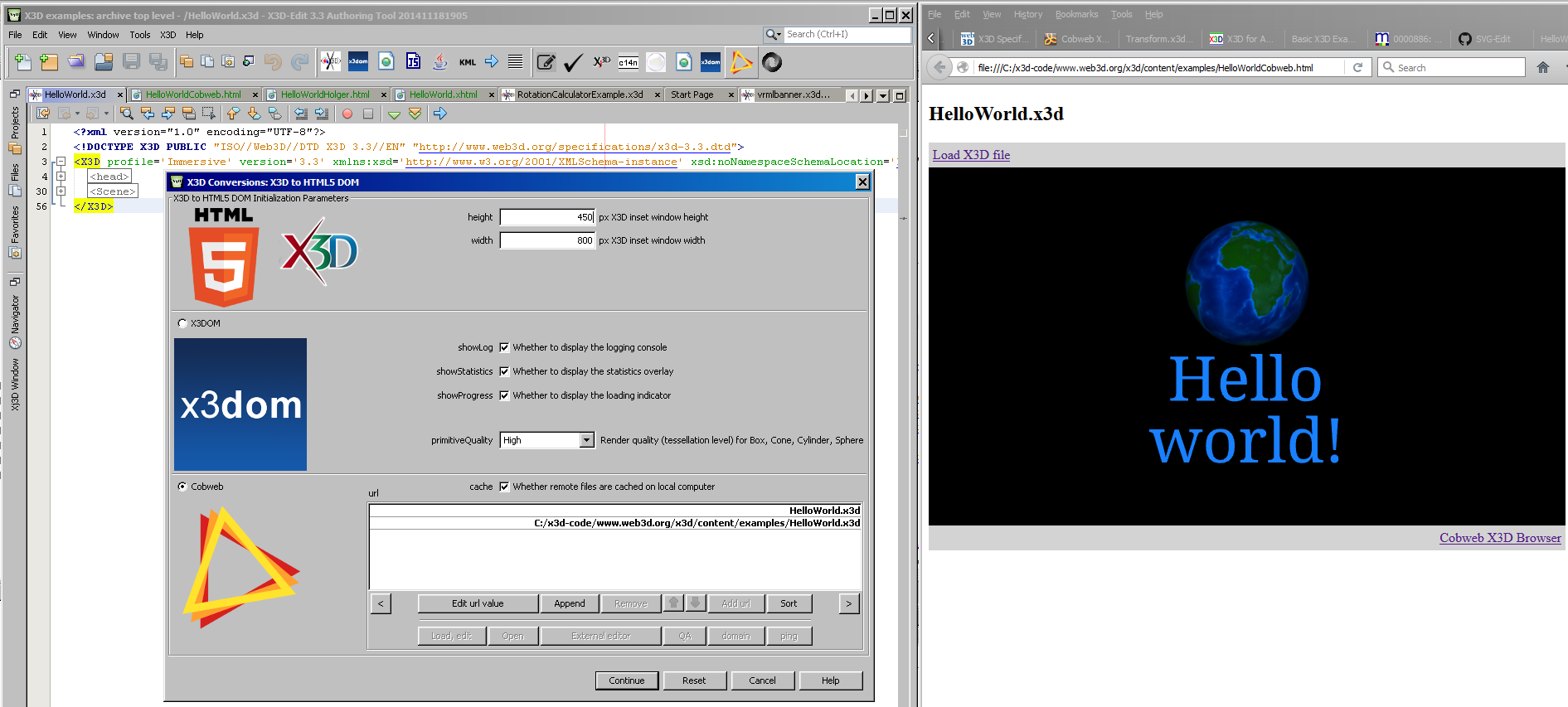The height and width of the screenshot is (707, 1568).
Task: Click the Edit url value button
Action: [x=478, y=603]
